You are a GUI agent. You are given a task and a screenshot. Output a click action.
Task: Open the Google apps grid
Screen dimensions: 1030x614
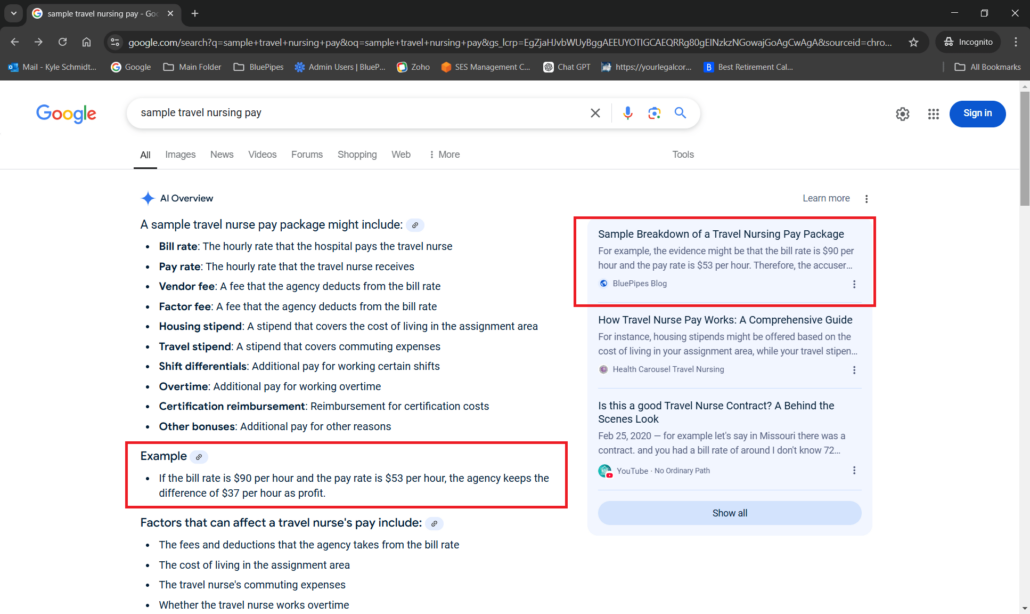[933, 114]
